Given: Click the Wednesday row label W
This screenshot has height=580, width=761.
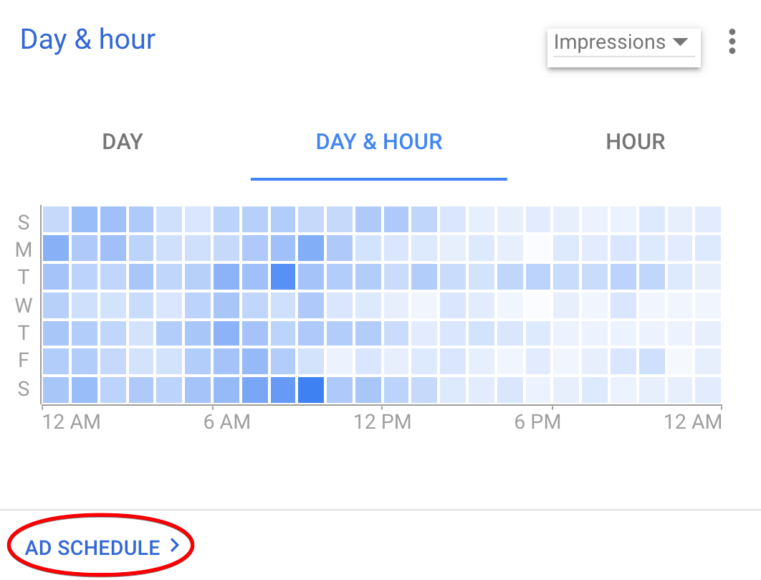Looking at the screenshot, I should [23, 305].
